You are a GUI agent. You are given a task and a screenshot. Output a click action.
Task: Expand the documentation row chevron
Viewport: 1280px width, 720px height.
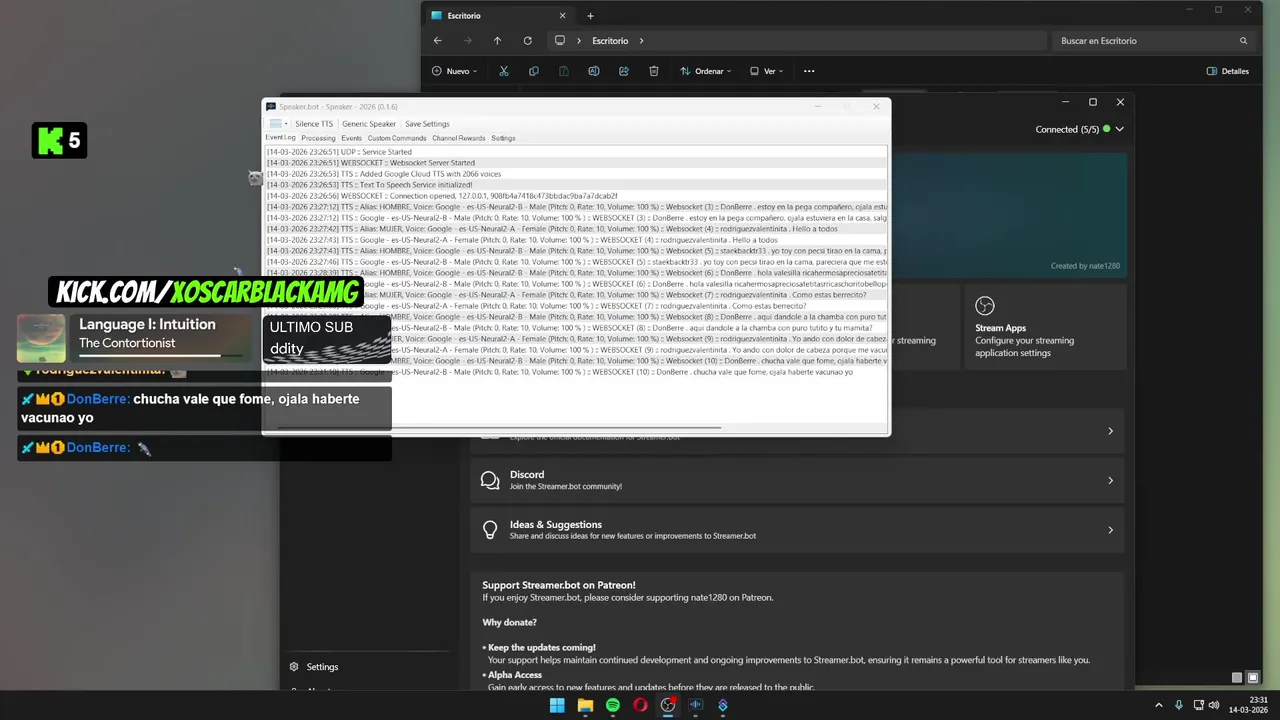coord(1110,431)
